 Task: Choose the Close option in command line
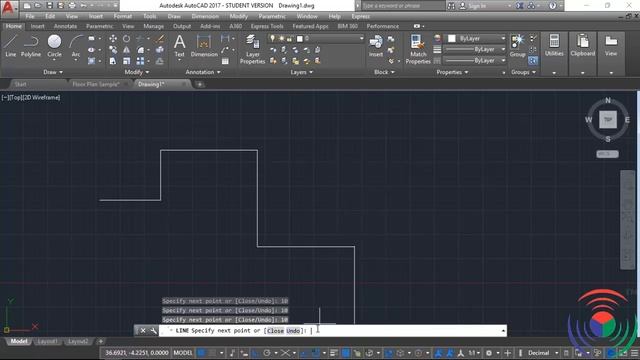coord(275,331)
